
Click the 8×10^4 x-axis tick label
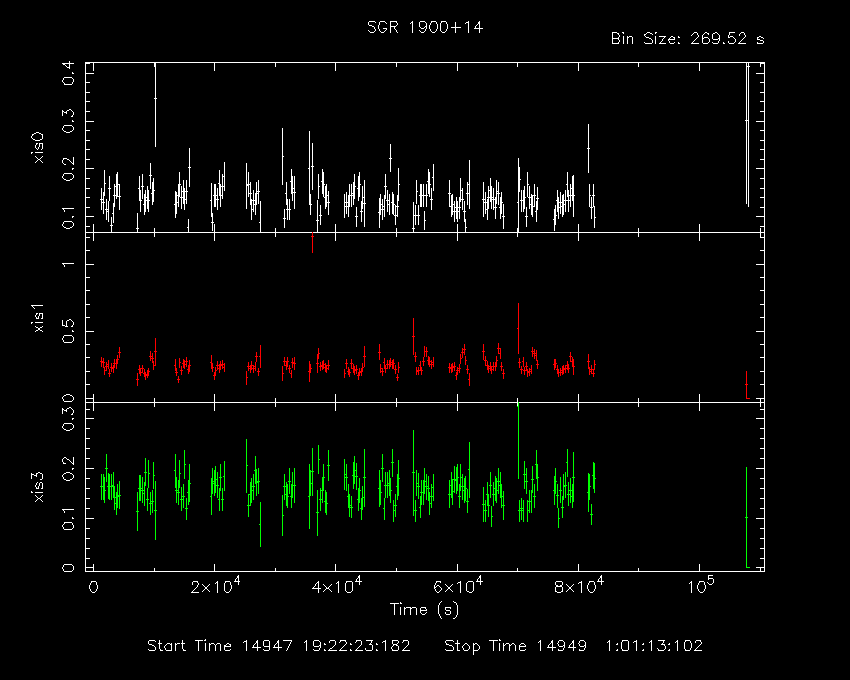[579, 586]
